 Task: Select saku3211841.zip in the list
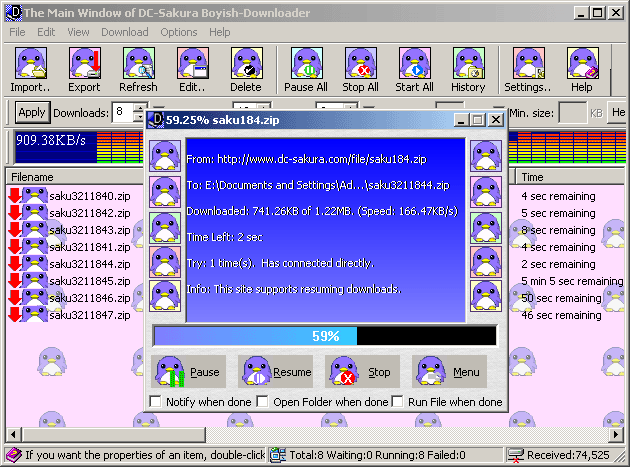(x=90, y=247)
